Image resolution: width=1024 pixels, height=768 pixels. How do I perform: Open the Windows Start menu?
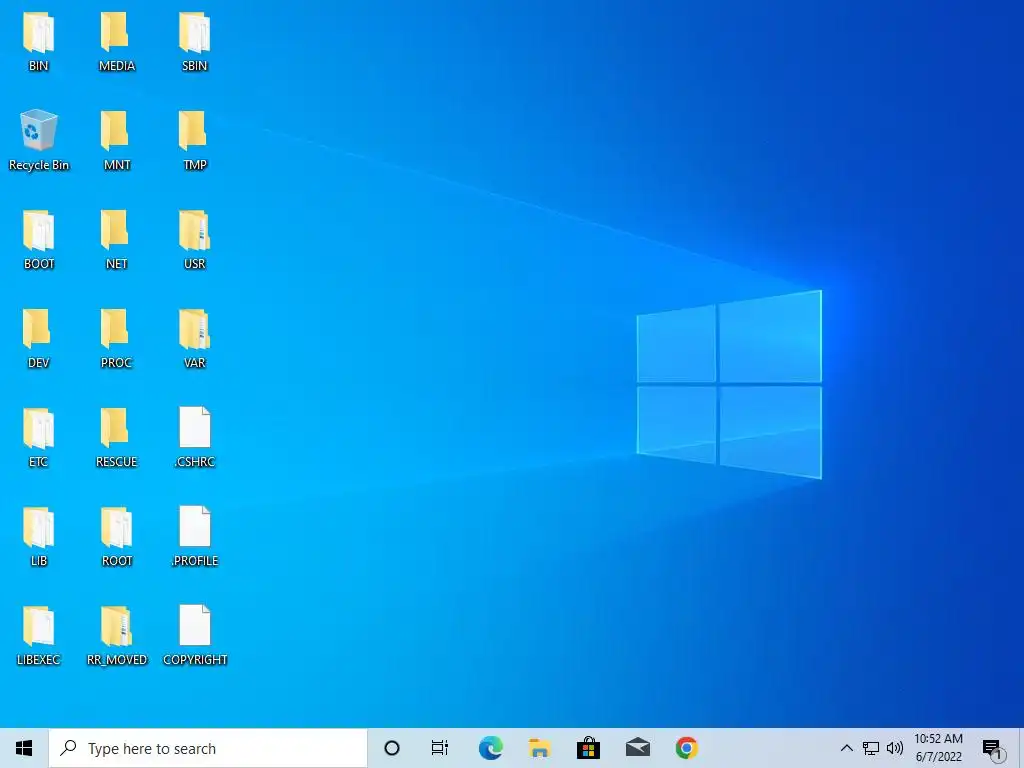pyautogui.click(x=24, y=748)
